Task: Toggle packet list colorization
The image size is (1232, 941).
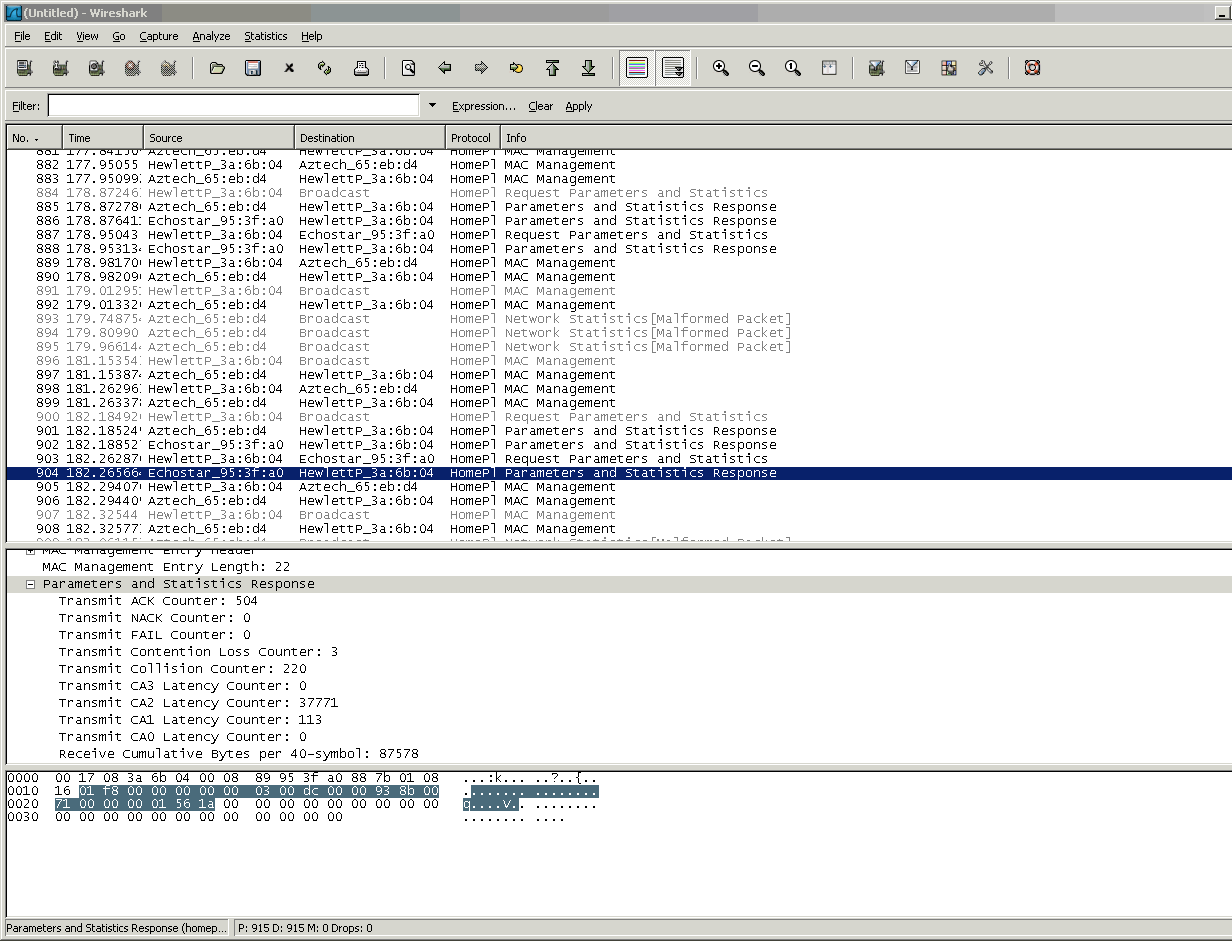Action: (637, 68)
